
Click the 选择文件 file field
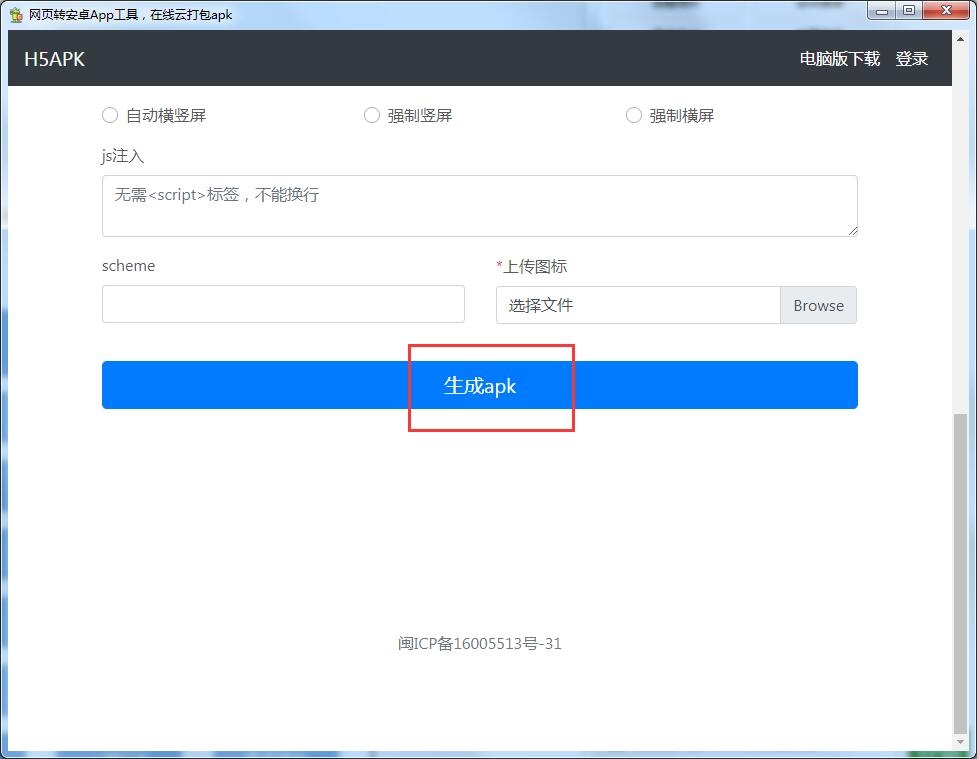(637, 305)
